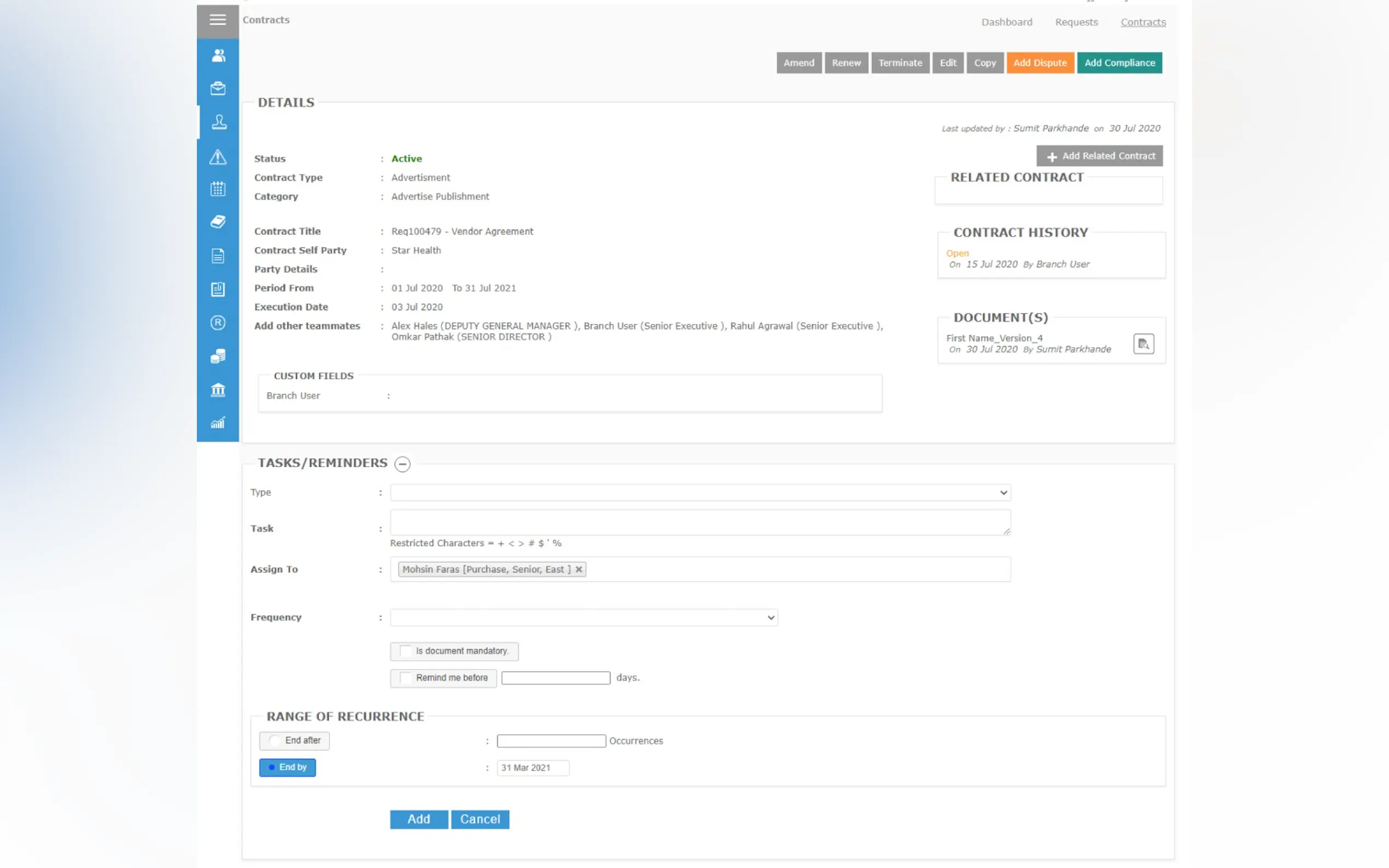Enable the Remind me before checkbox
The image size is (1389, 868).
pos(406,678)
